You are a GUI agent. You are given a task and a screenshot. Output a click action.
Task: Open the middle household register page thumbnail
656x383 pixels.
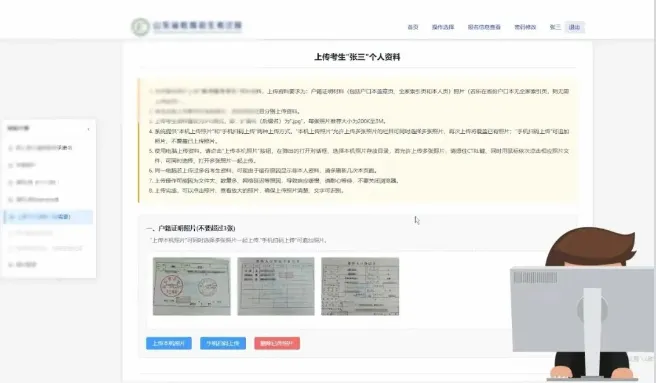tap(276, 286)
